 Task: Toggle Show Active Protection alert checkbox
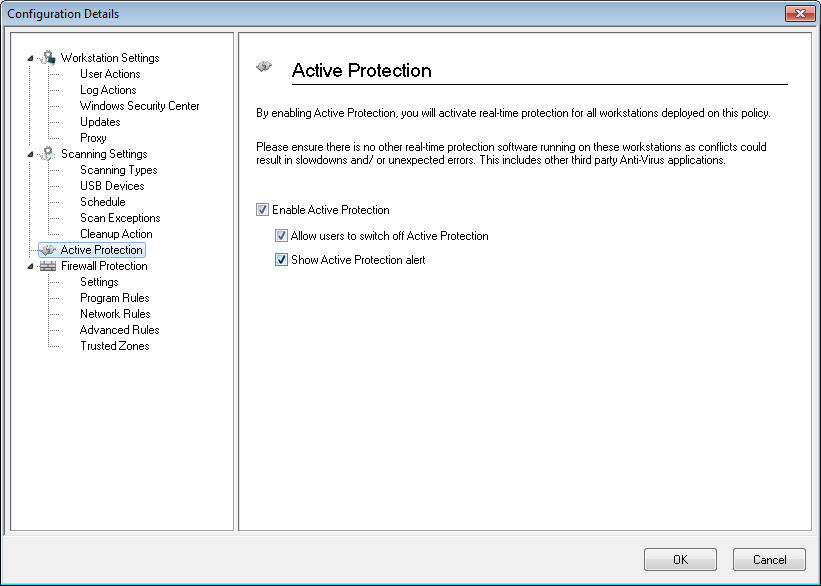(x=281, y=260)
